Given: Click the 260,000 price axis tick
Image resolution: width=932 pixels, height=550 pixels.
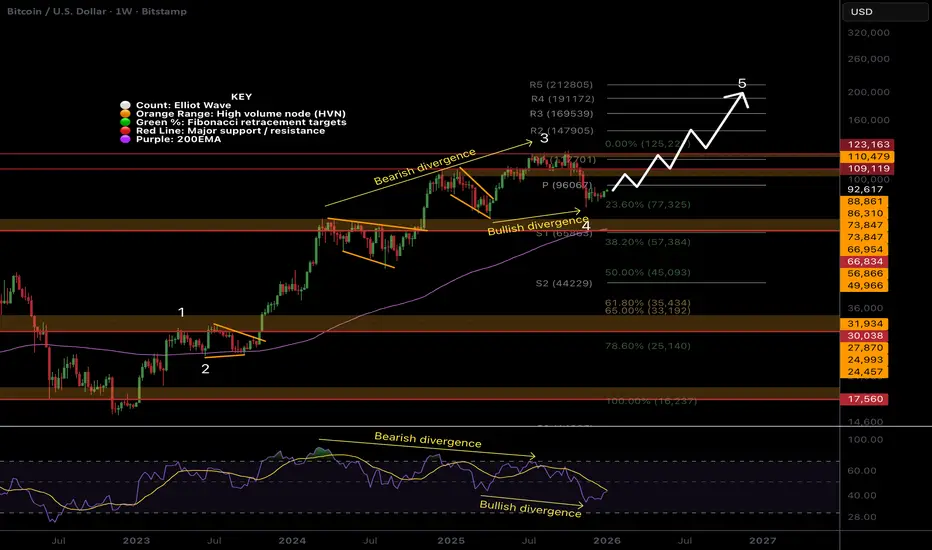Looking at the screenshot, I should click(868, 59).
